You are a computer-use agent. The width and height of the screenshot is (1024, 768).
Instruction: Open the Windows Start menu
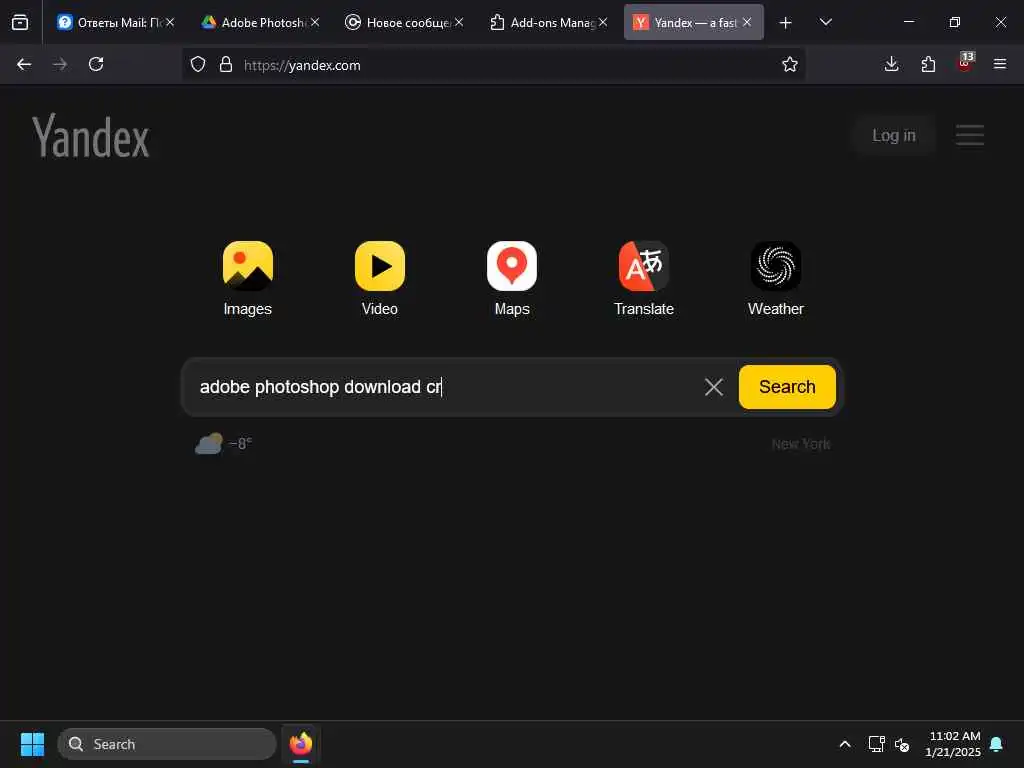32,744
